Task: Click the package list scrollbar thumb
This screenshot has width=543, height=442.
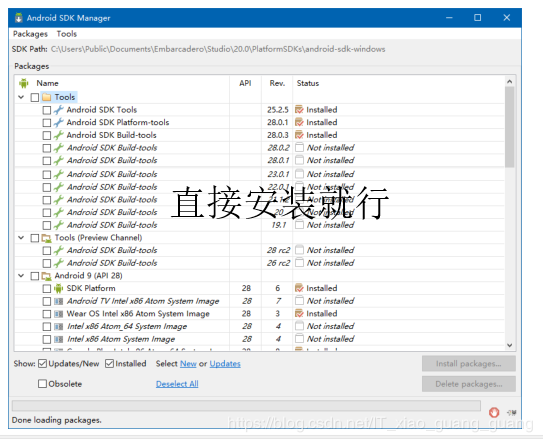Action: [x=509, y=127]
